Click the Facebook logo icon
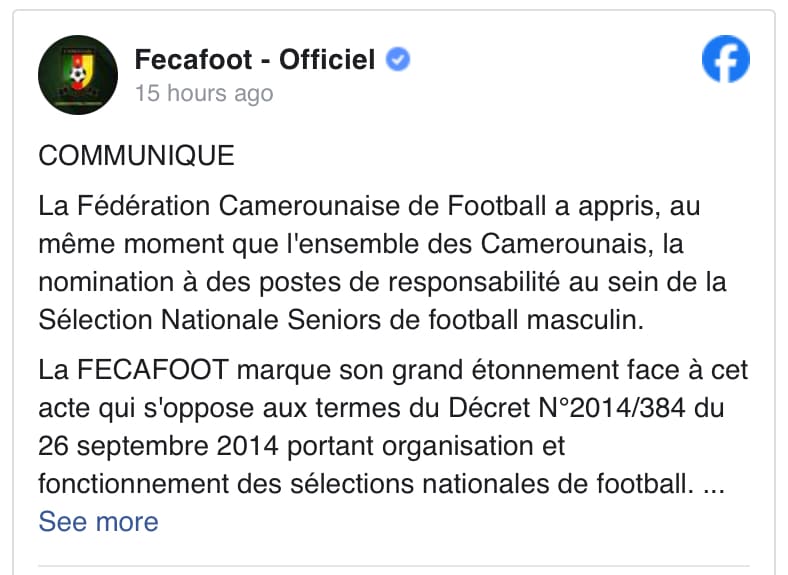This screenshot has width=788, height=575. tap(725, 59)
